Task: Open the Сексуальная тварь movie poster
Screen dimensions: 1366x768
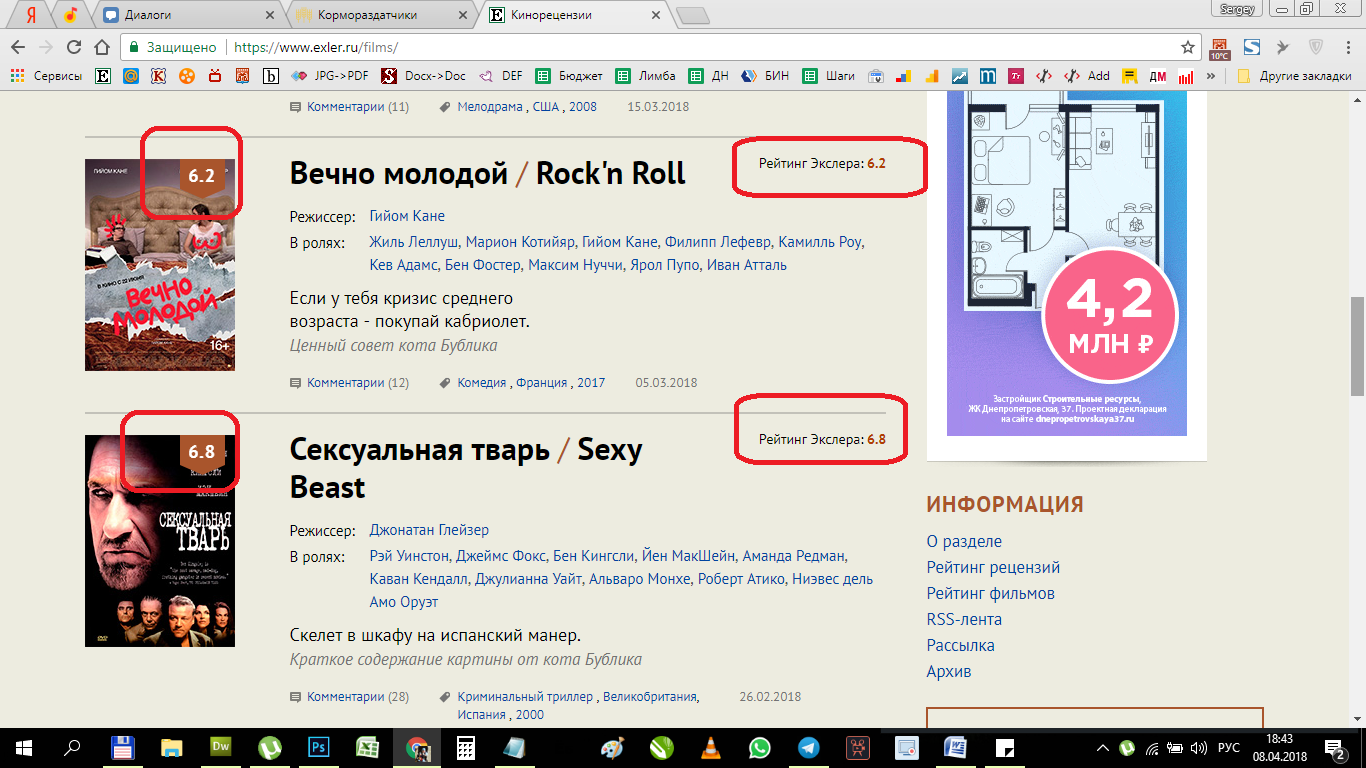Action: click(160, 540)
